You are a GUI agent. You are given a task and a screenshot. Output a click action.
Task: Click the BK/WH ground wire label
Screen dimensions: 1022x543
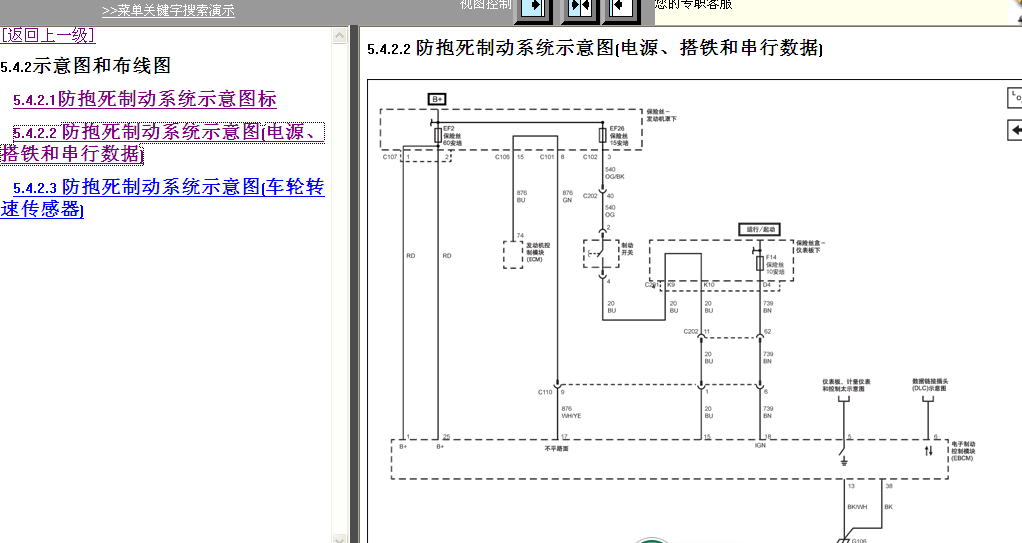click(857, 506)
